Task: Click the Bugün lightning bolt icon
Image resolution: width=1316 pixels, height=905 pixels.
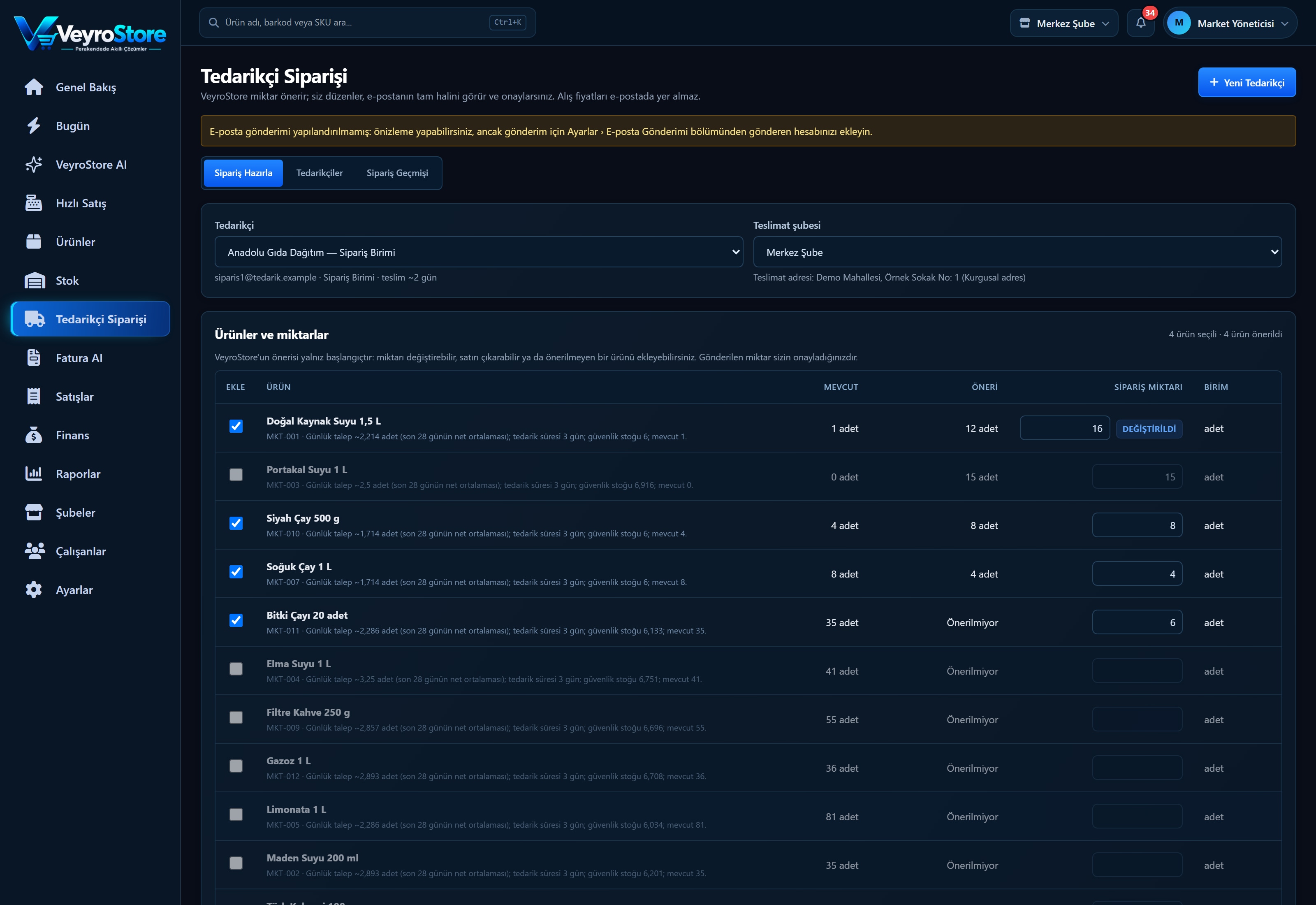Action: click(34, 125)
